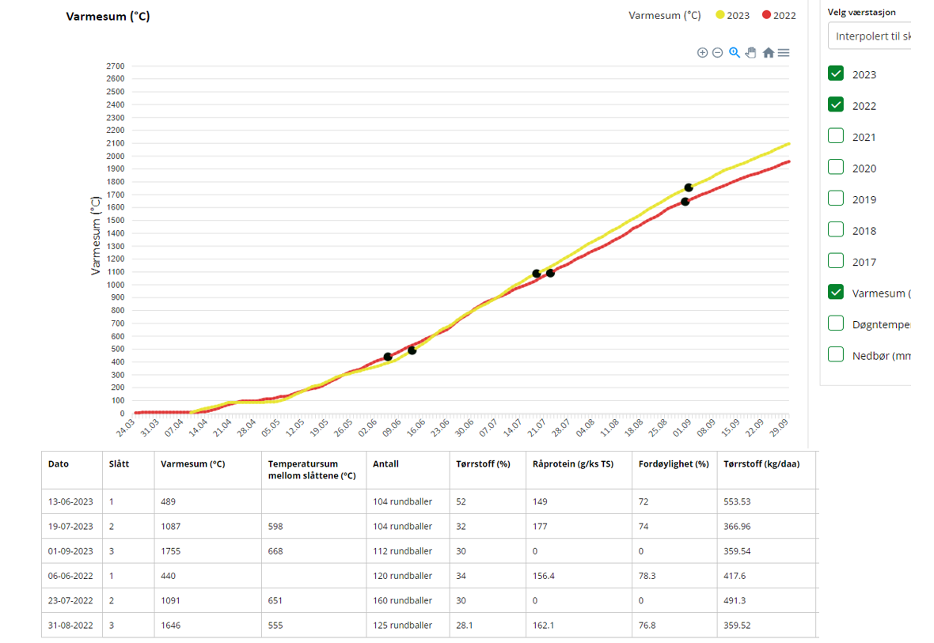The image size is (934, 643).
Task: Reset chart zoom with home icon
Action: [768, 53]
